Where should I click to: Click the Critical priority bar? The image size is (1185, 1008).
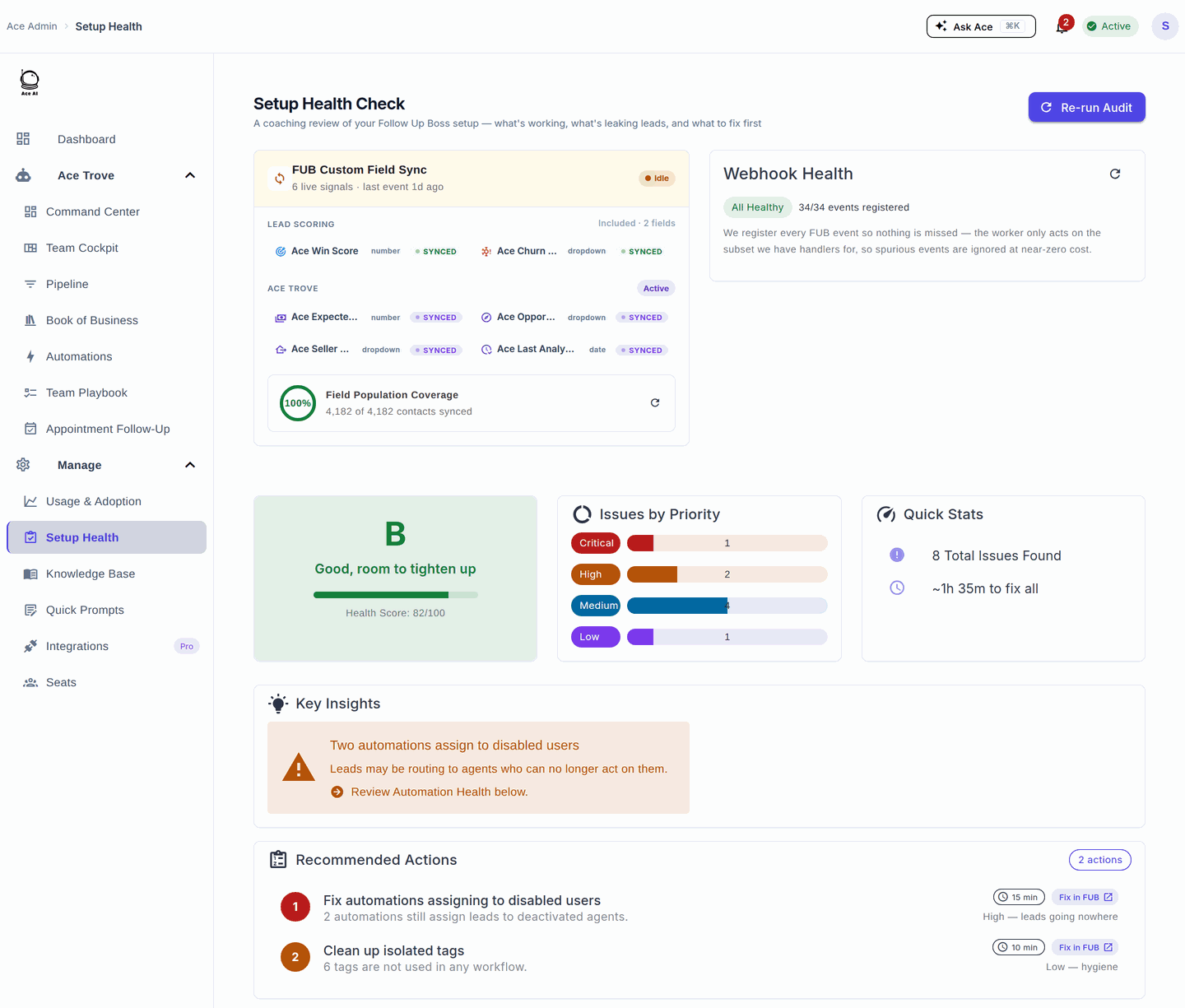tap(727, 543)
